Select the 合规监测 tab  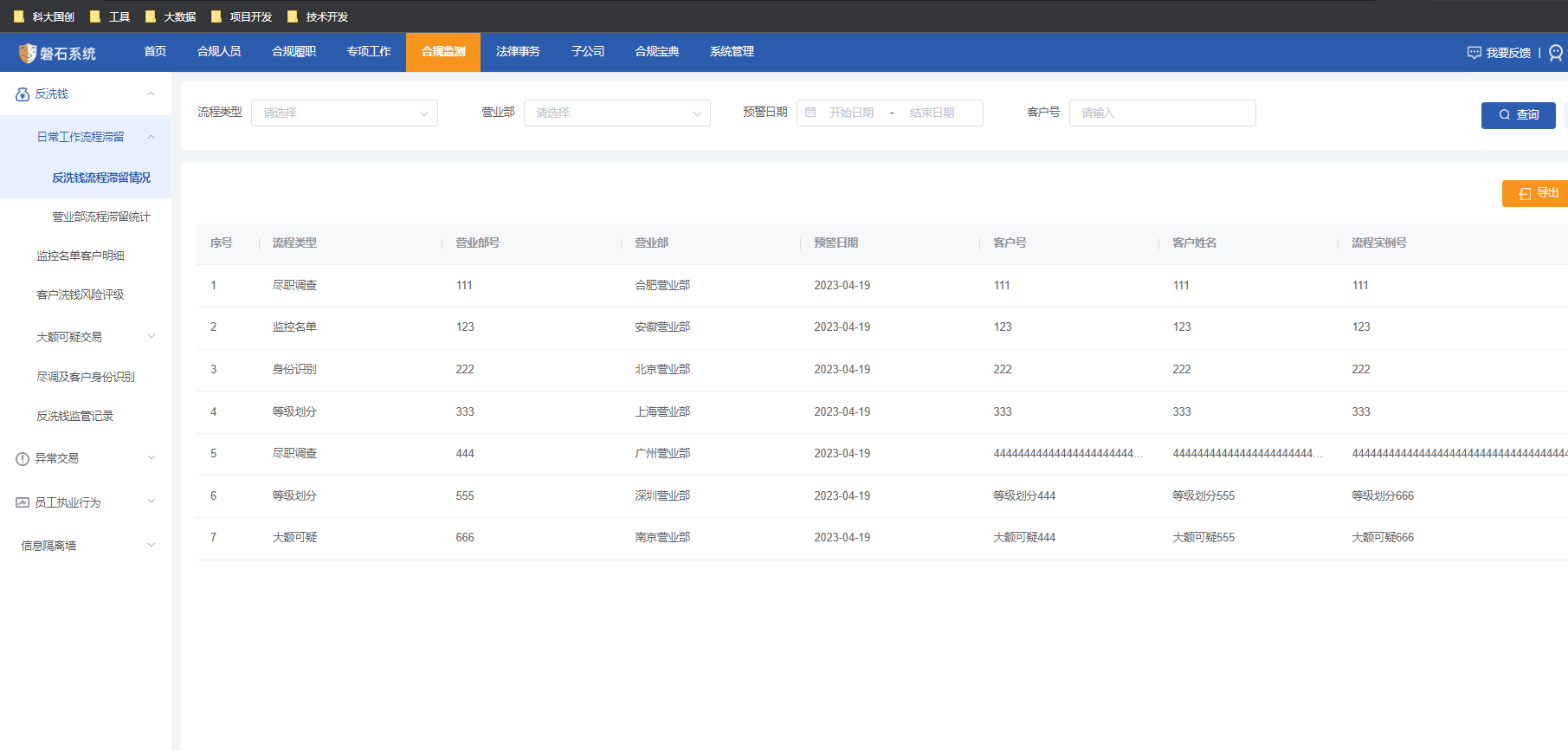point(443,52)
